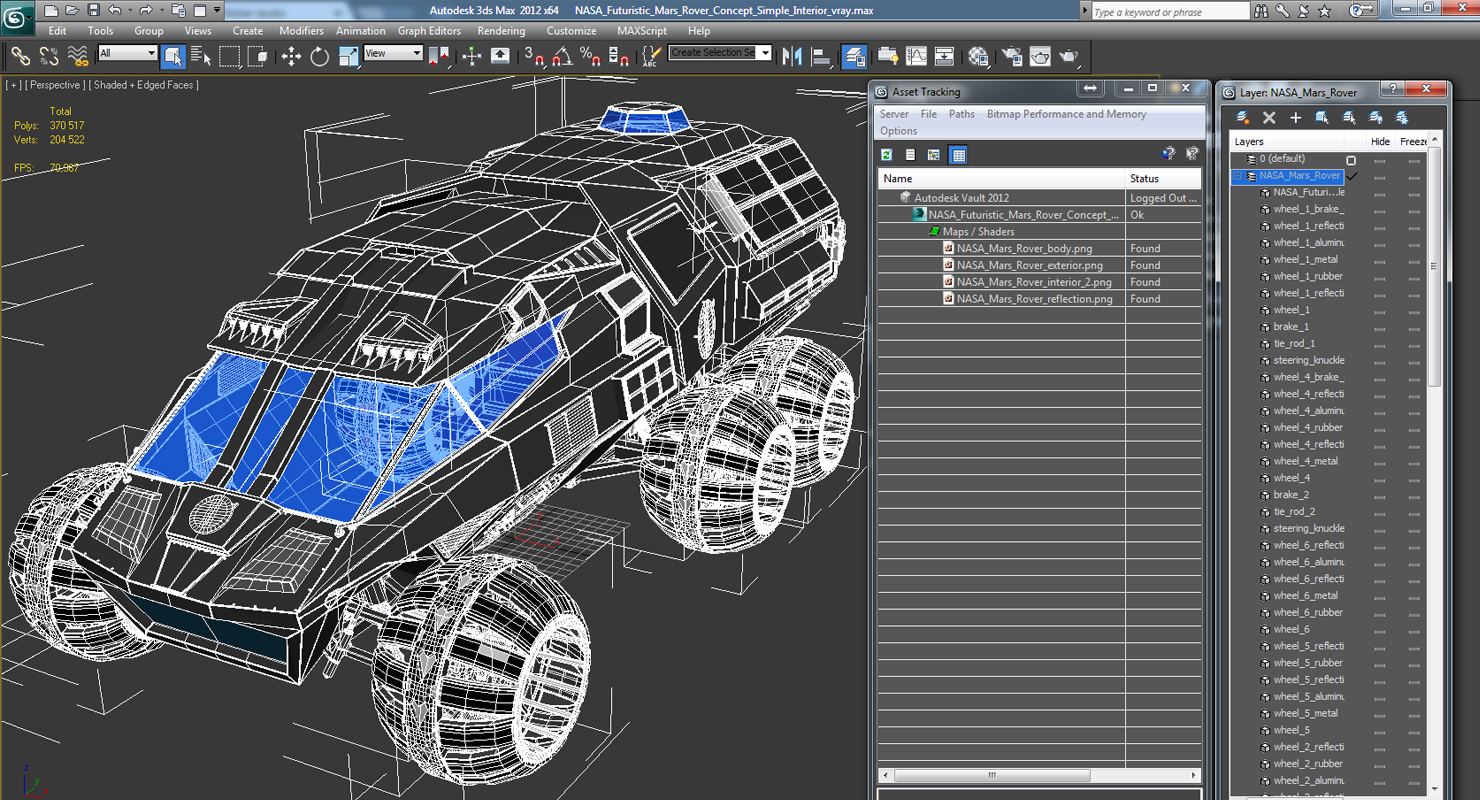Screen dimensions: 1480x800
Task: Open the Modifiers menu
Action: click(301, 31)
